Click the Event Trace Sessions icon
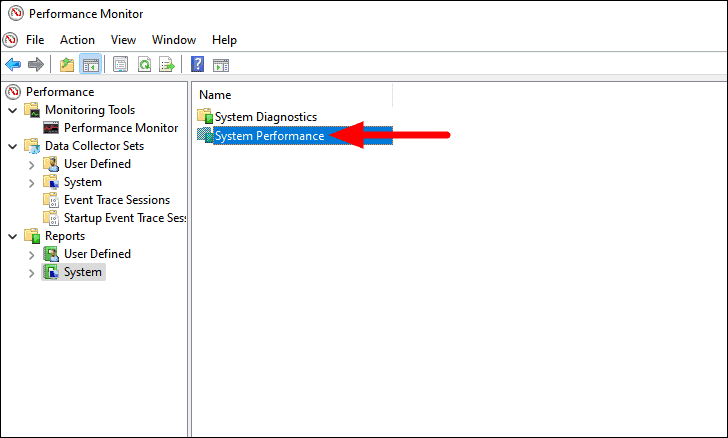This screenshot has height=438, width=728. 51,200
